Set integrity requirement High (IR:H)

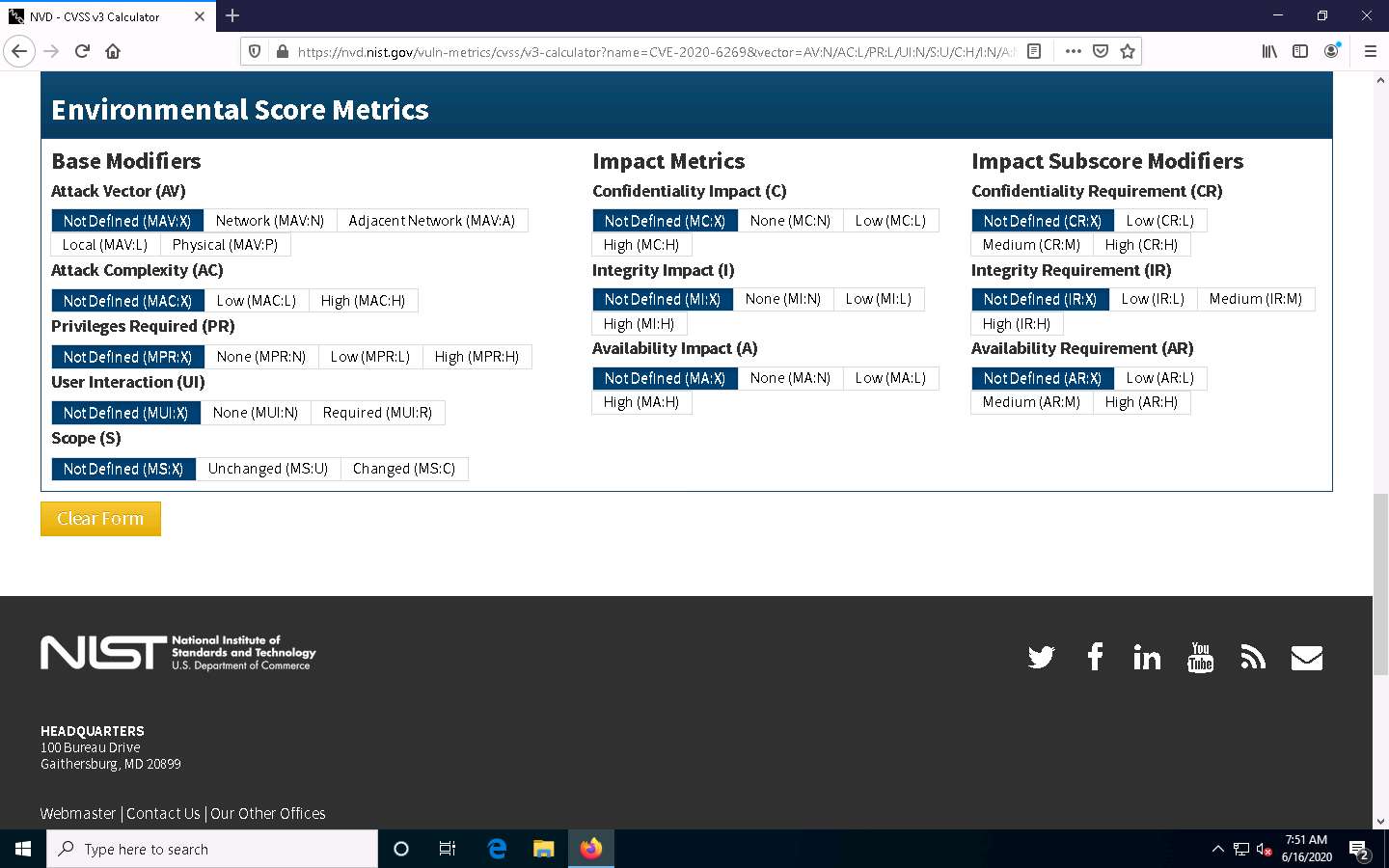[x=1017, y=324]
